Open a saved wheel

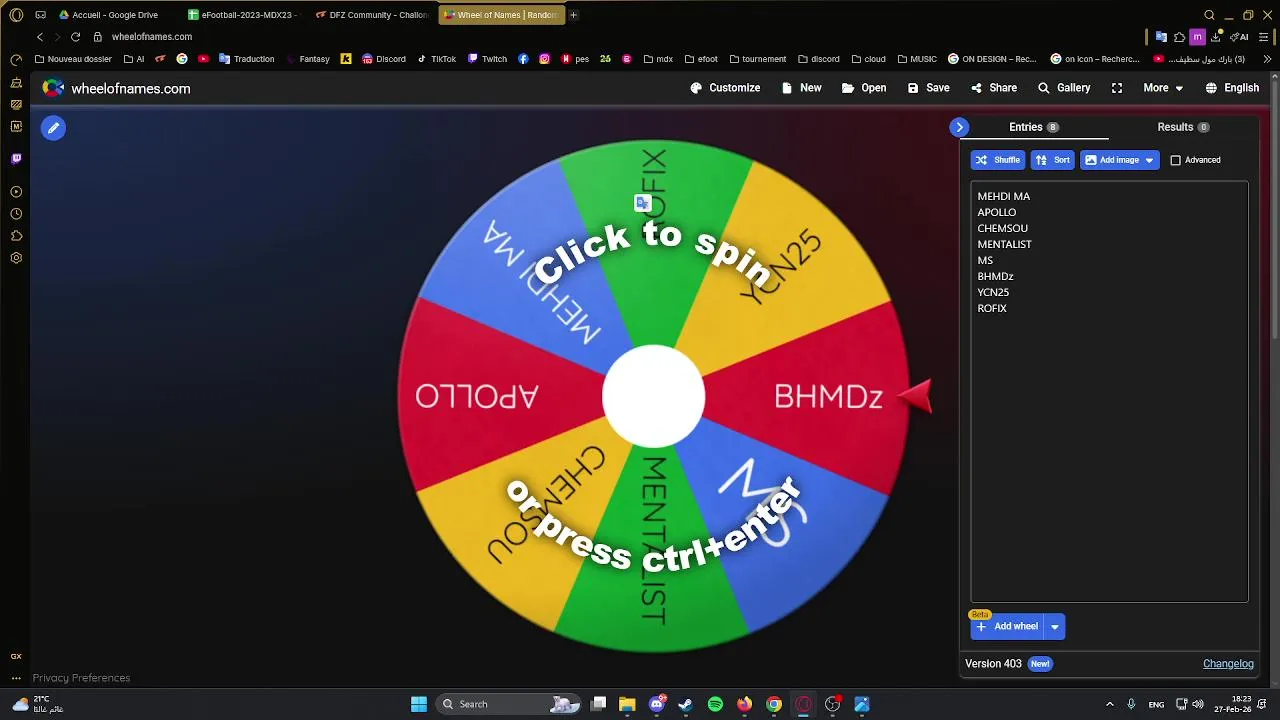(x=864, y=88)
